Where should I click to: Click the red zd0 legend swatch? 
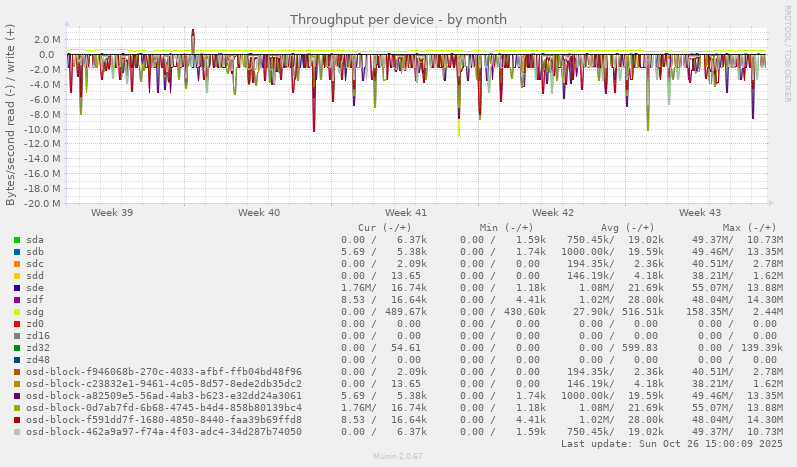17,324
